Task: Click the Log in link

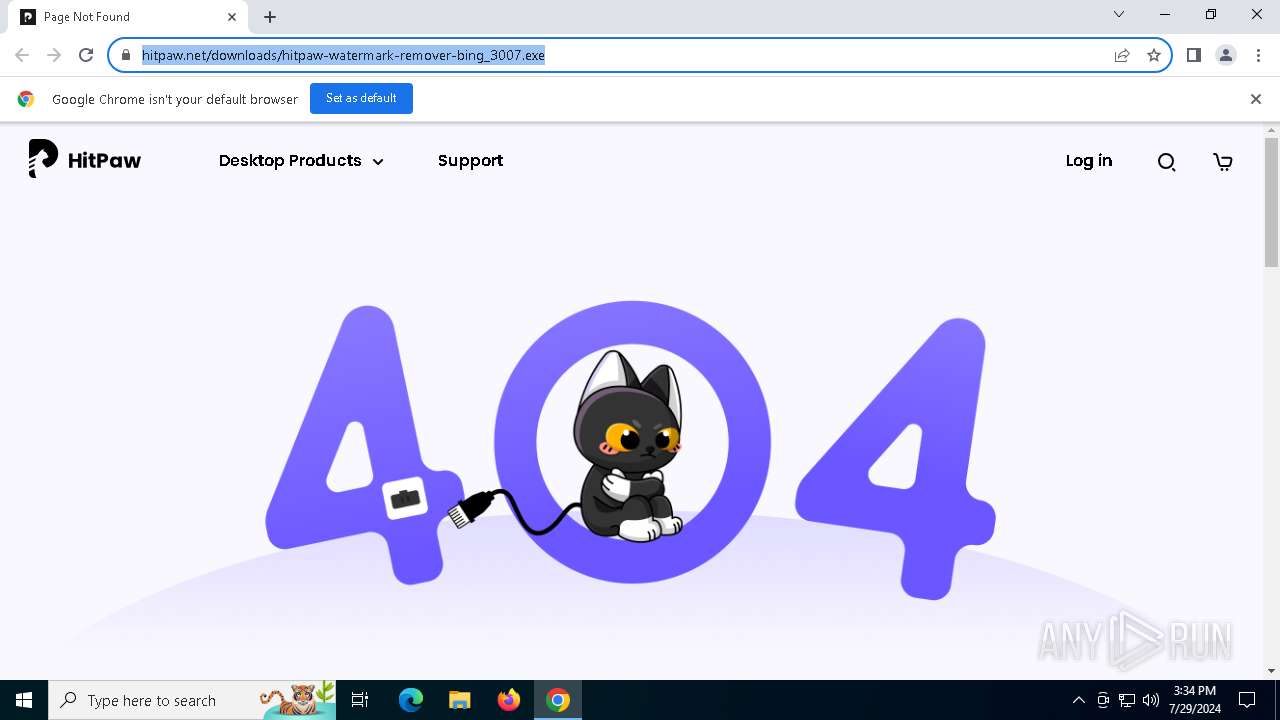Action: click(1089, 161)
